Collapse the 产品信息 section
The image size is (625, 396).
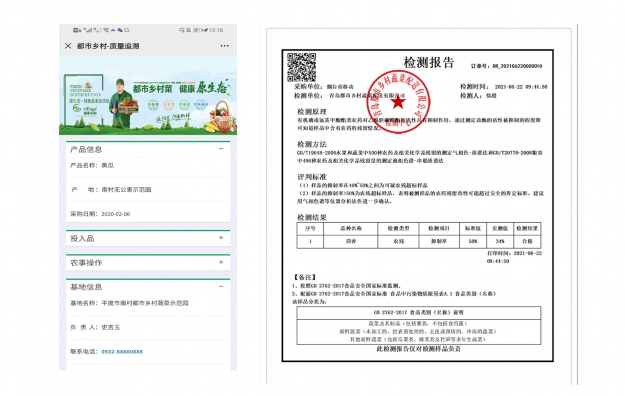click(x=221, y=149)
